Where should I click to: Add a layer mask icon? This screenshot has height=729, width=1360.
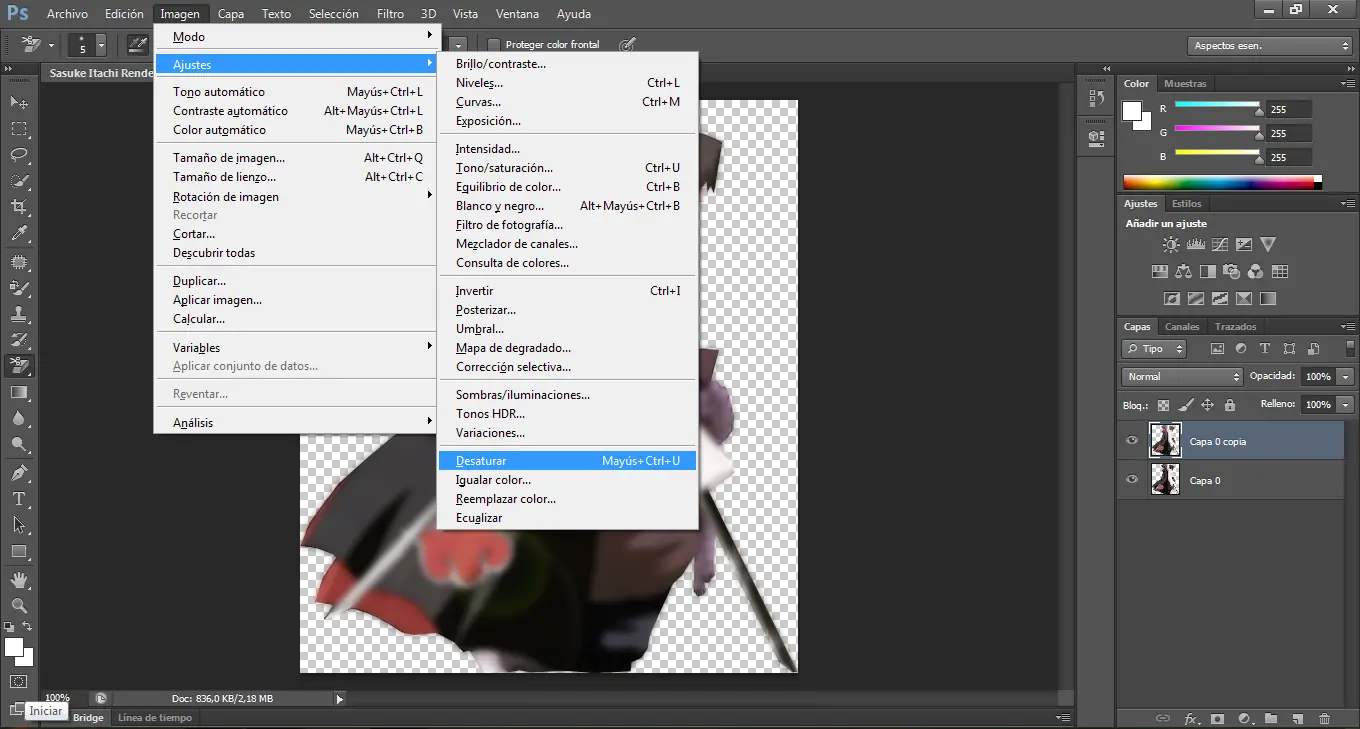(1217, 718)
